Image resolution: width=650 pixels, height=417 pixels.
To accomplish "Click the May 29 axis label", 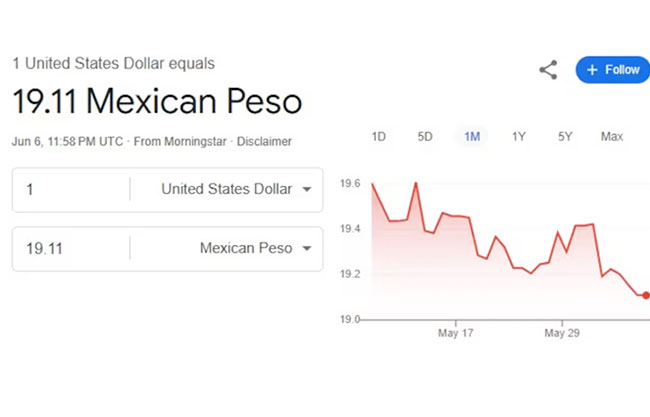I will [x=562, y=333].
